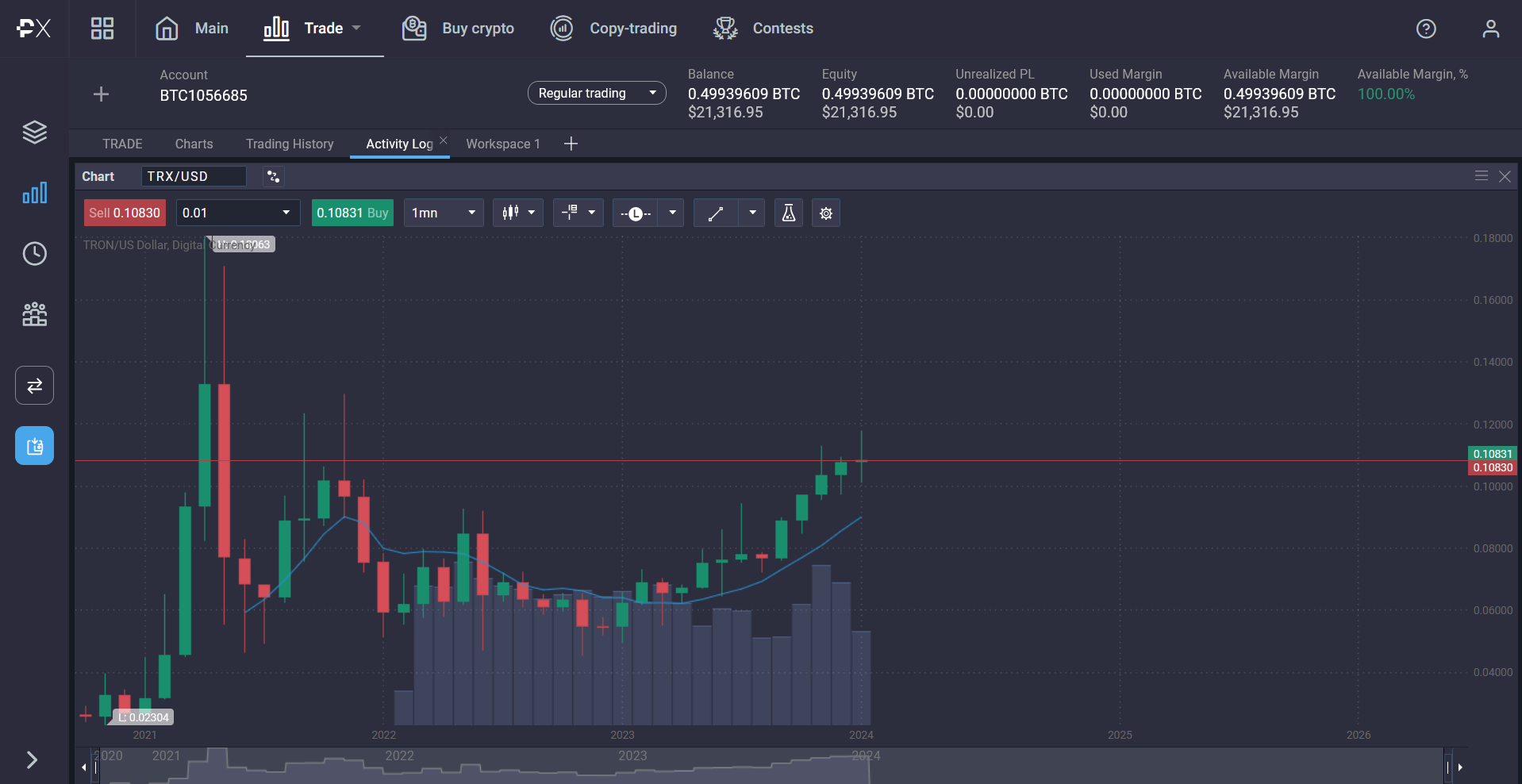Image resolution: width=1522 pixels, height=784 pixels.
Task: Switch to Workspace 1 tab
Action: 503,144
